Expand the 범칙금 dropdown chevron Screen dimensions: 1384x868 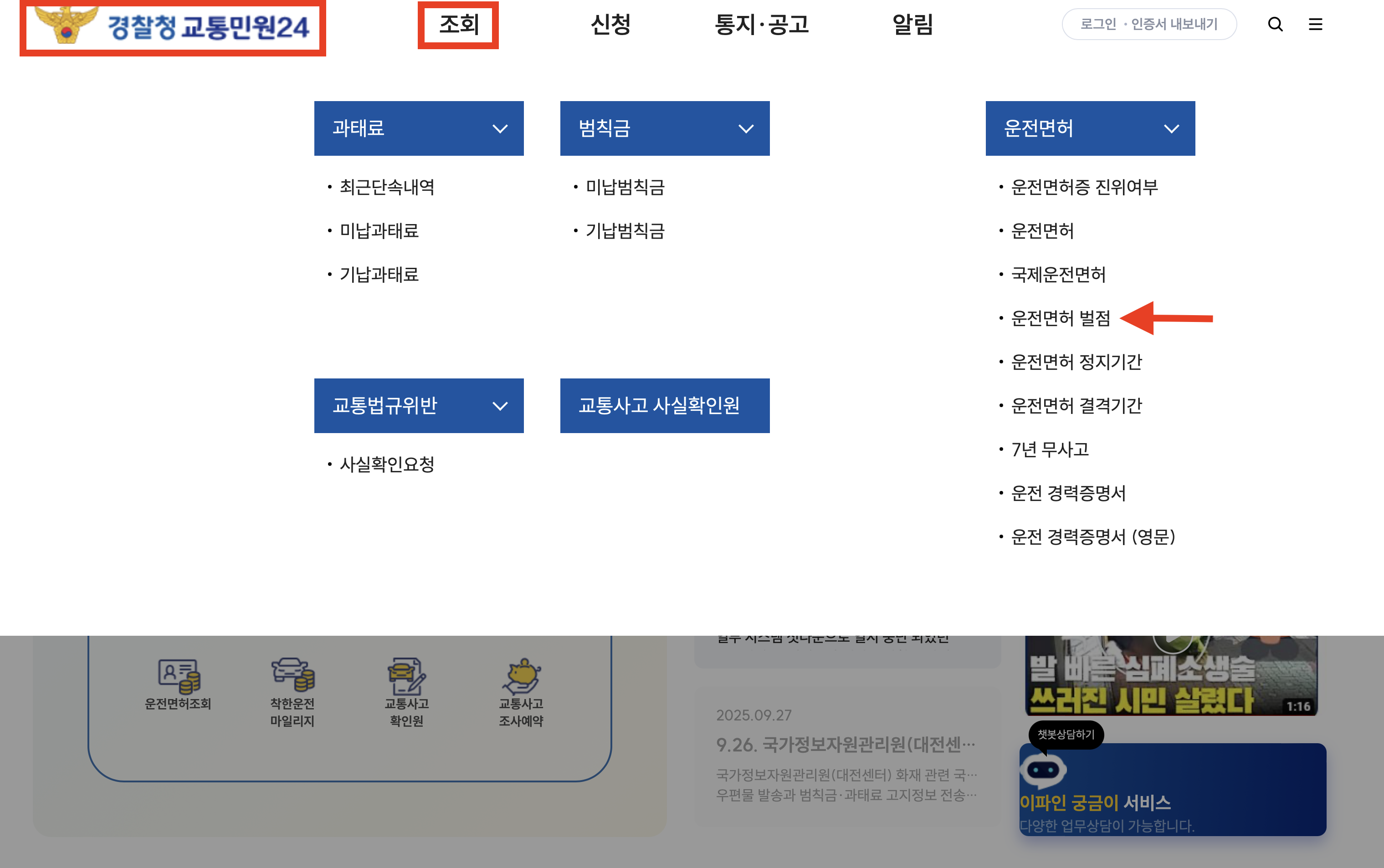[745, 128]
